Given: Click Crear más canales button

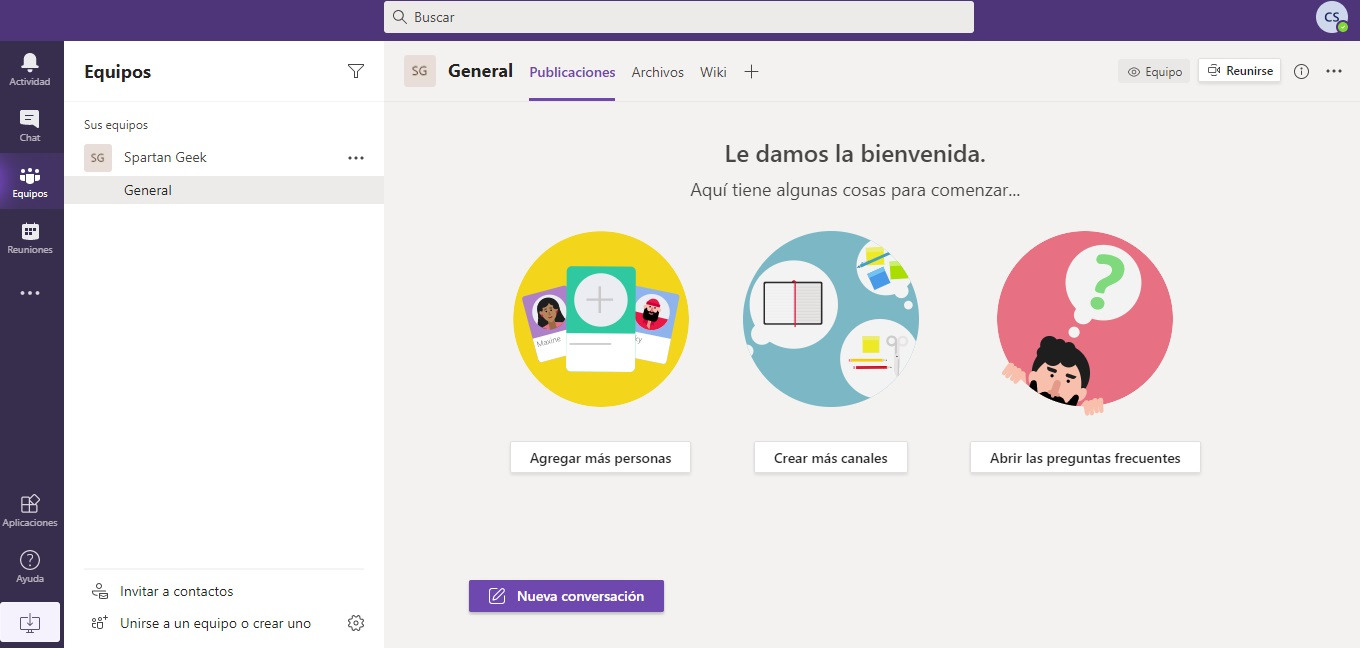Looking at the screenshot, I should coord(830,458).
